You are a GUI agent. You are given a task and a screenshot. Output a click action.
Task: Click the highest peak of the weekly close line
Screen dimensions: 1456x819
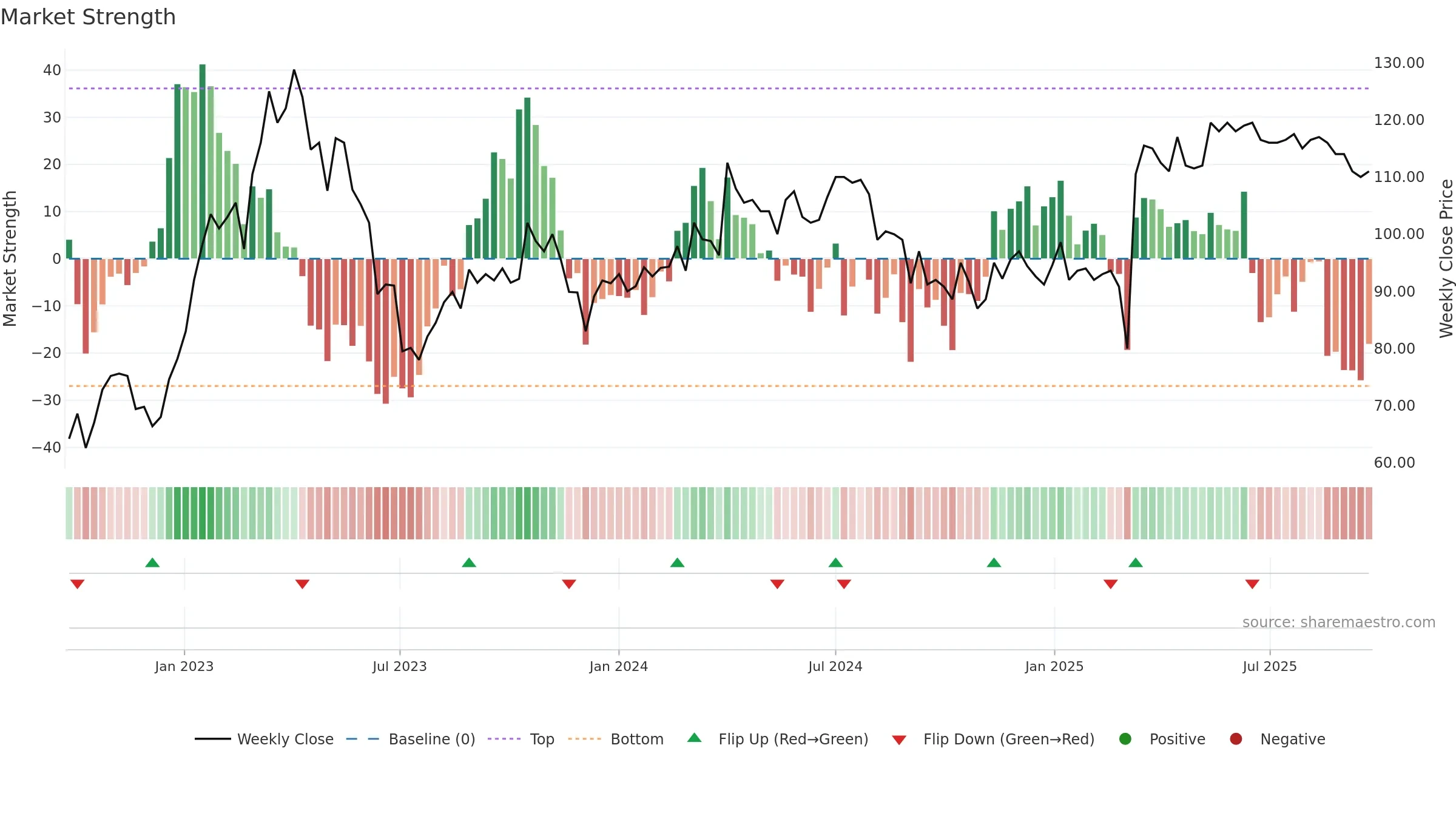tap(294, 70)
